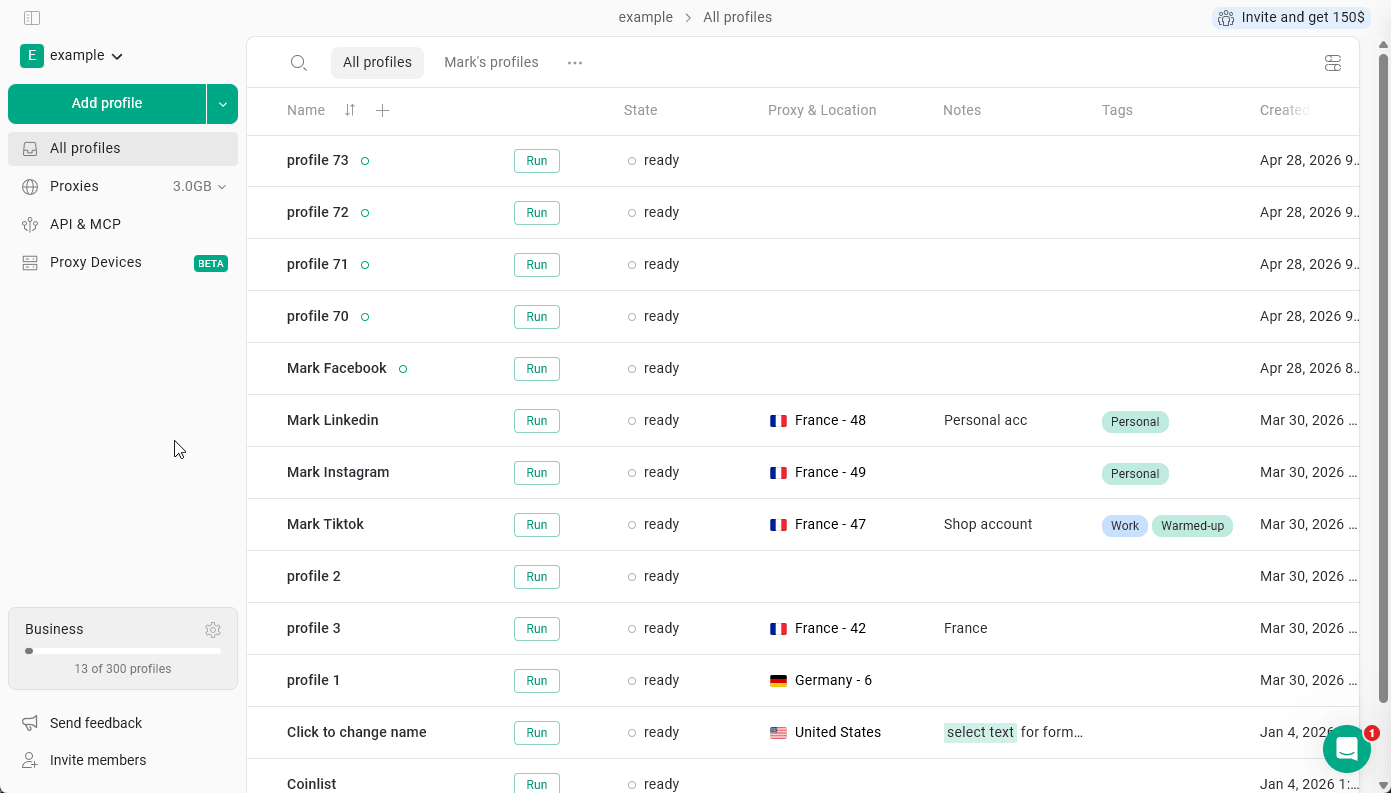Click Invite members link
The height and width of the screenshot is (793, 1391).
click(x=98, y=760)
